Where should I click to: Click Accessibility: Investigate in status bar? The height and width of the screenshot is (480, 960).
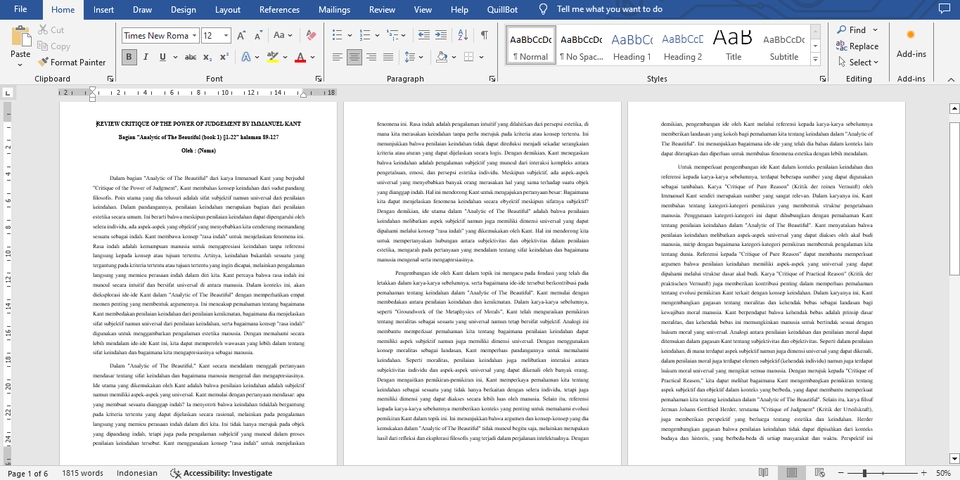click(221, 473)
